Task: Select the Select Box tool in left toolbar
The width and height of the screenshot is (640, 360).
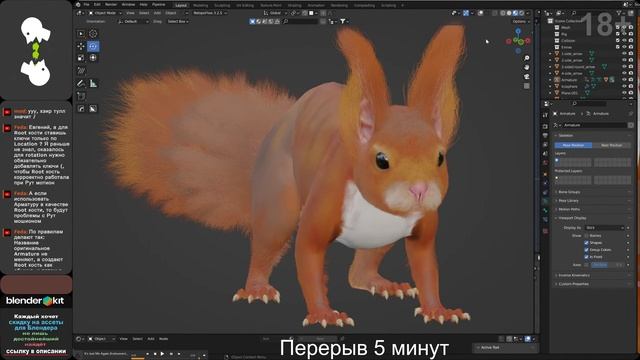Action: (81, 33)
